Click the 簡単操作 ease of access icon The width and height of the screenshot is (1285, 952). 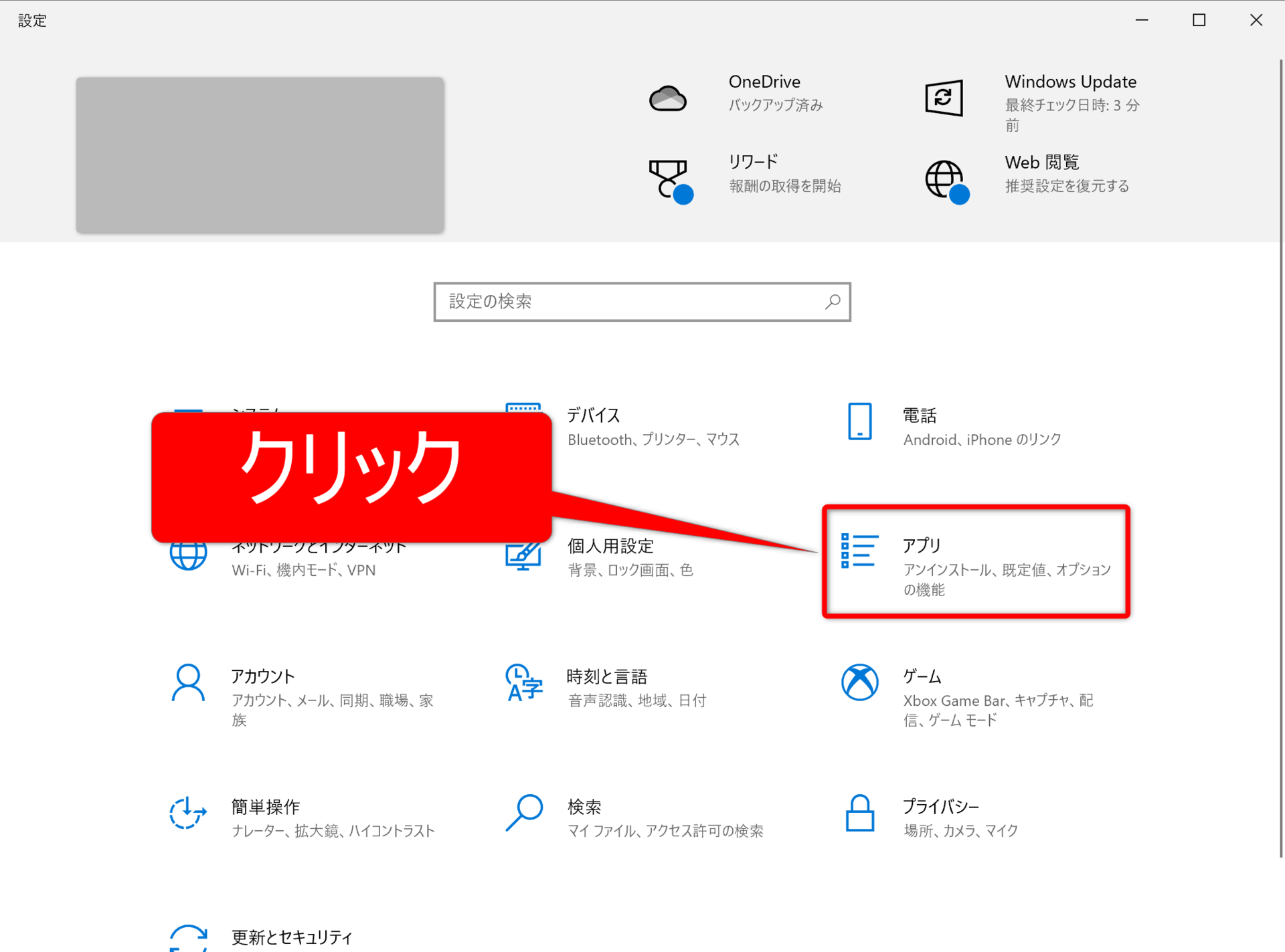[188, 813]
